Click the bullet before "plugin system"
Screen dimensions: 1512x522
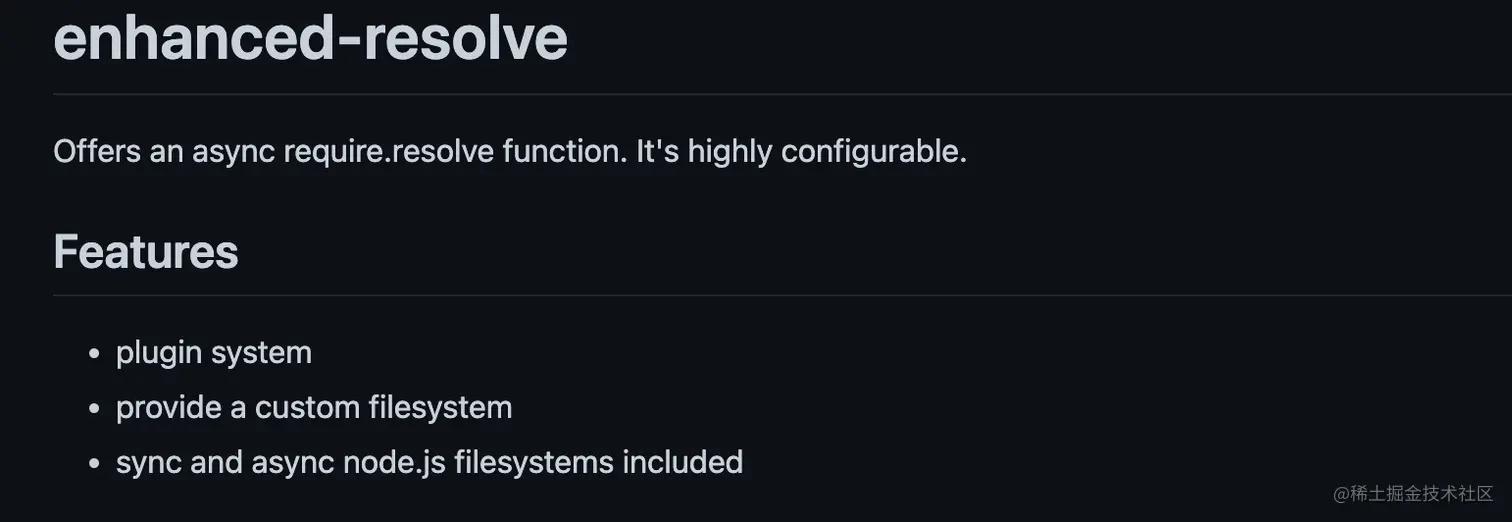pyautogui.click(x=94, y=354)
